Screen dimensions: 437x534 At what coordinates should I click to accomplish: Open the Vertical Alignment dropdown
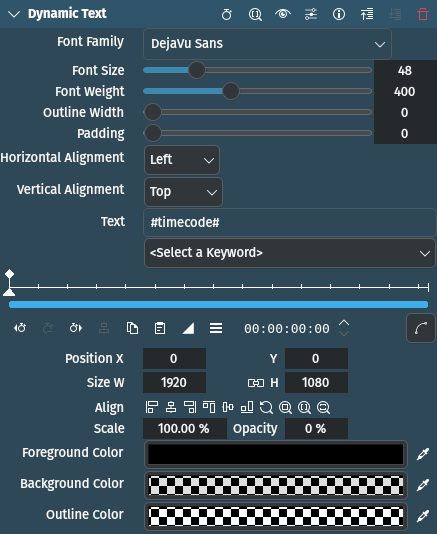coord(183,192)
